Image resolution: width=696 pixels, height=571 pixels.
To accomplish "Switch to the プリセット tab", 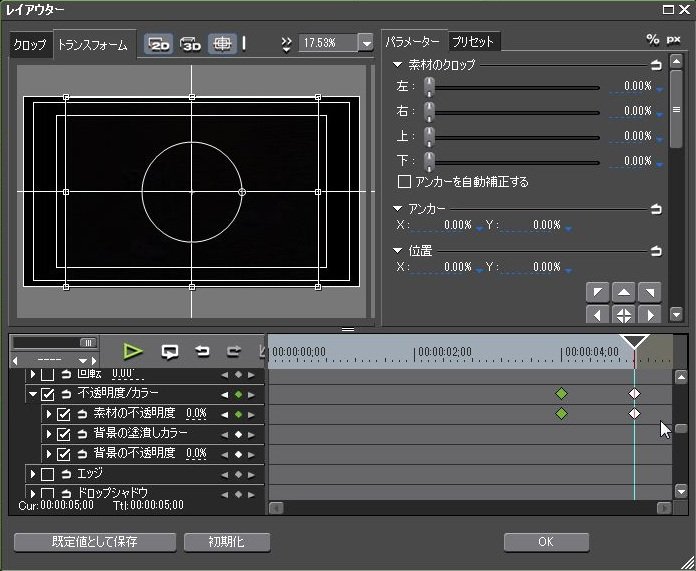I will (473, 42).
